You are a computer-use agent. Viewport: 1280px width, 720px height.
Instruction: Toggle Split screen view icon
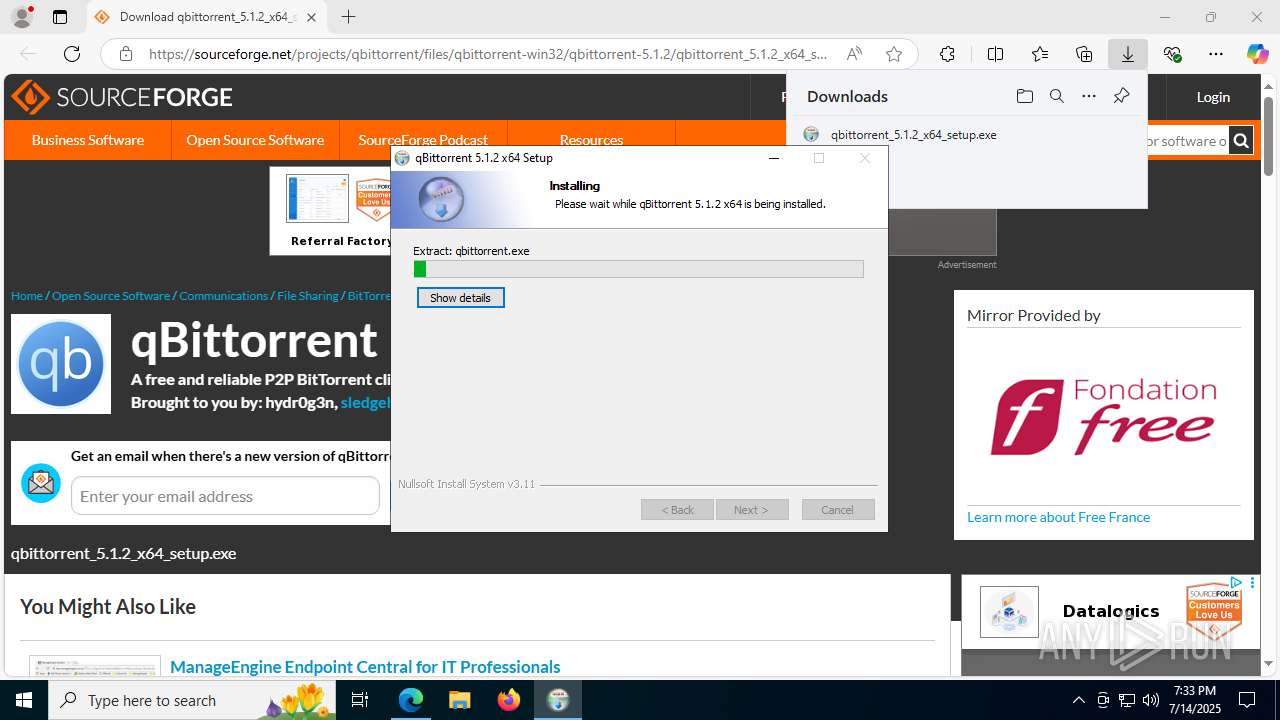coord(995,54)
